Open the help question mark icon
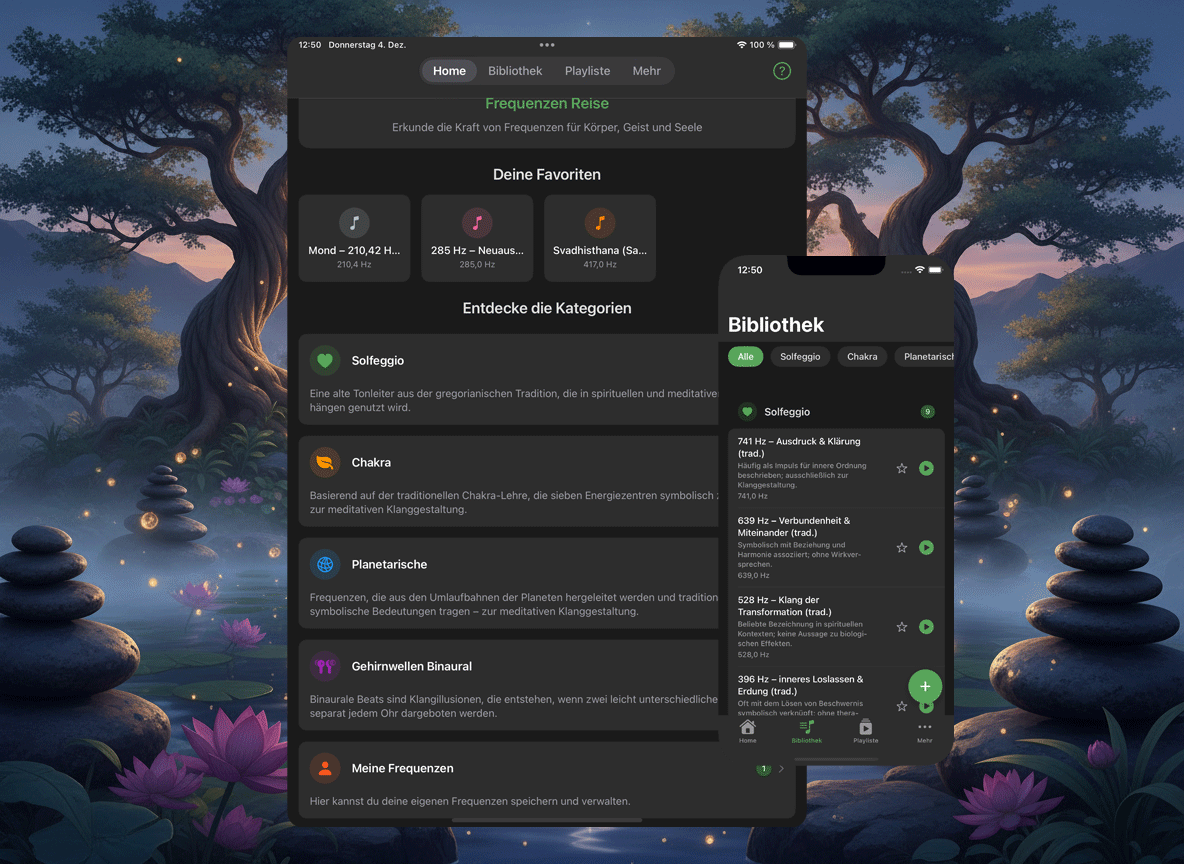This screenshot has width=1184, height=864. pos(782,71)
